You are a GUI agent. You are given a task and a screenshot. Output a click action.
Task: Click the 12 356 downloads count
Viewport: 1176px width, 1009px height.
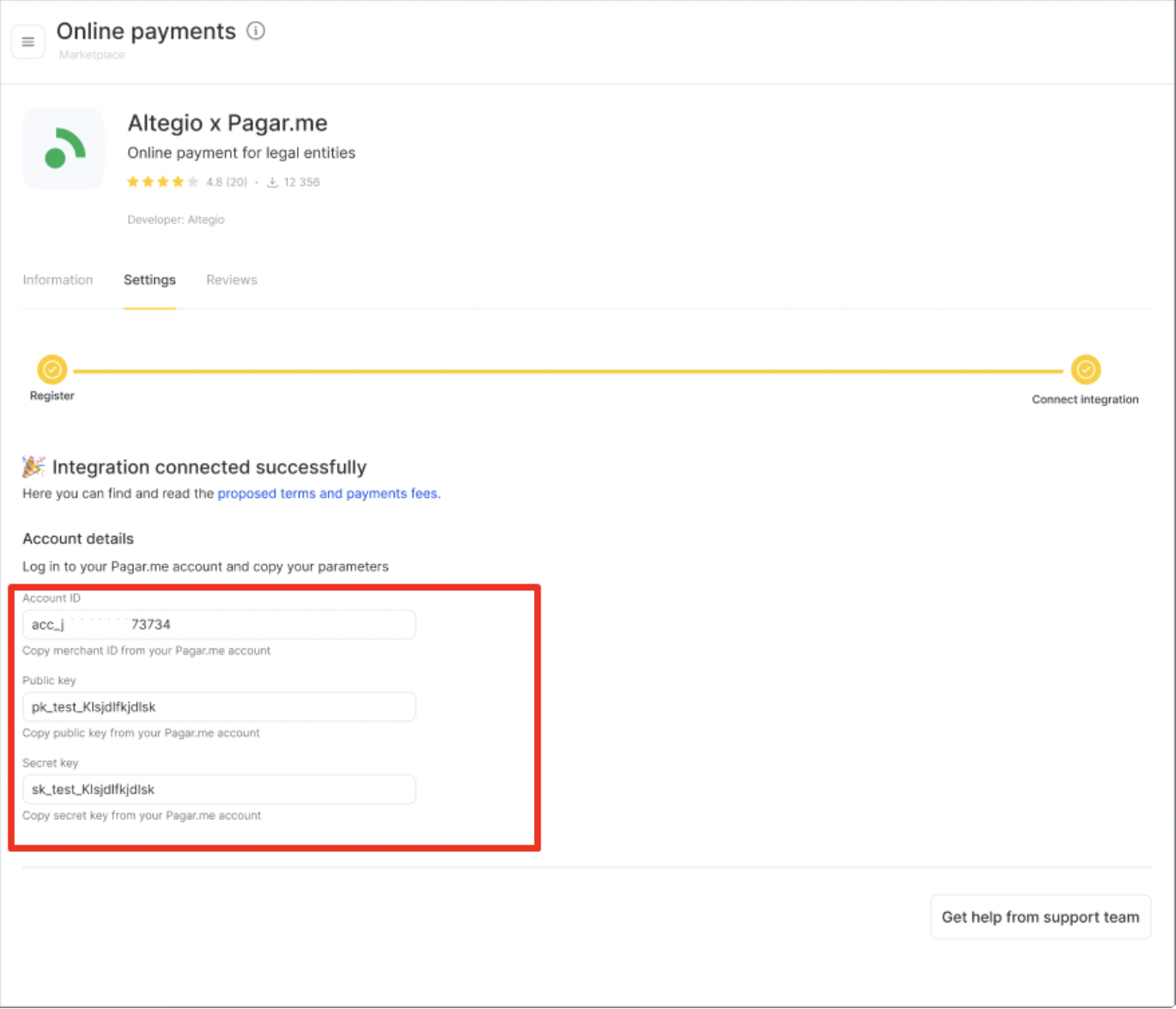tap(301, 182)
